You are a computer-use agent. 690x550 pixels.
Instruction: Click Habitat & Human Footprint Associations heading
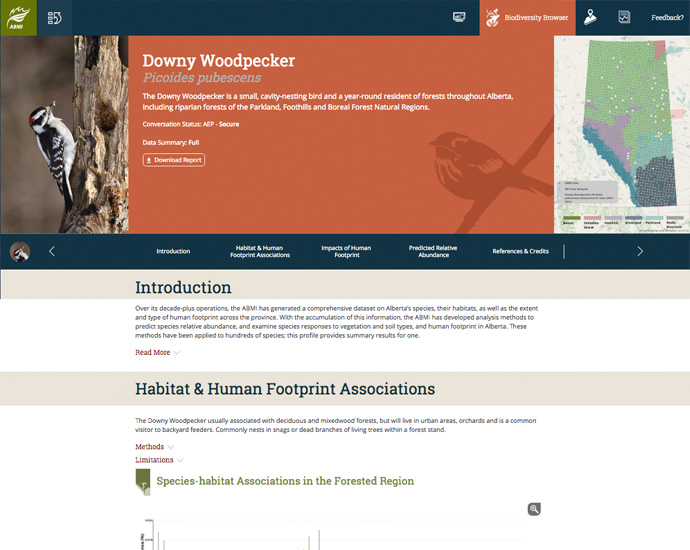click(x=285, y=389)
